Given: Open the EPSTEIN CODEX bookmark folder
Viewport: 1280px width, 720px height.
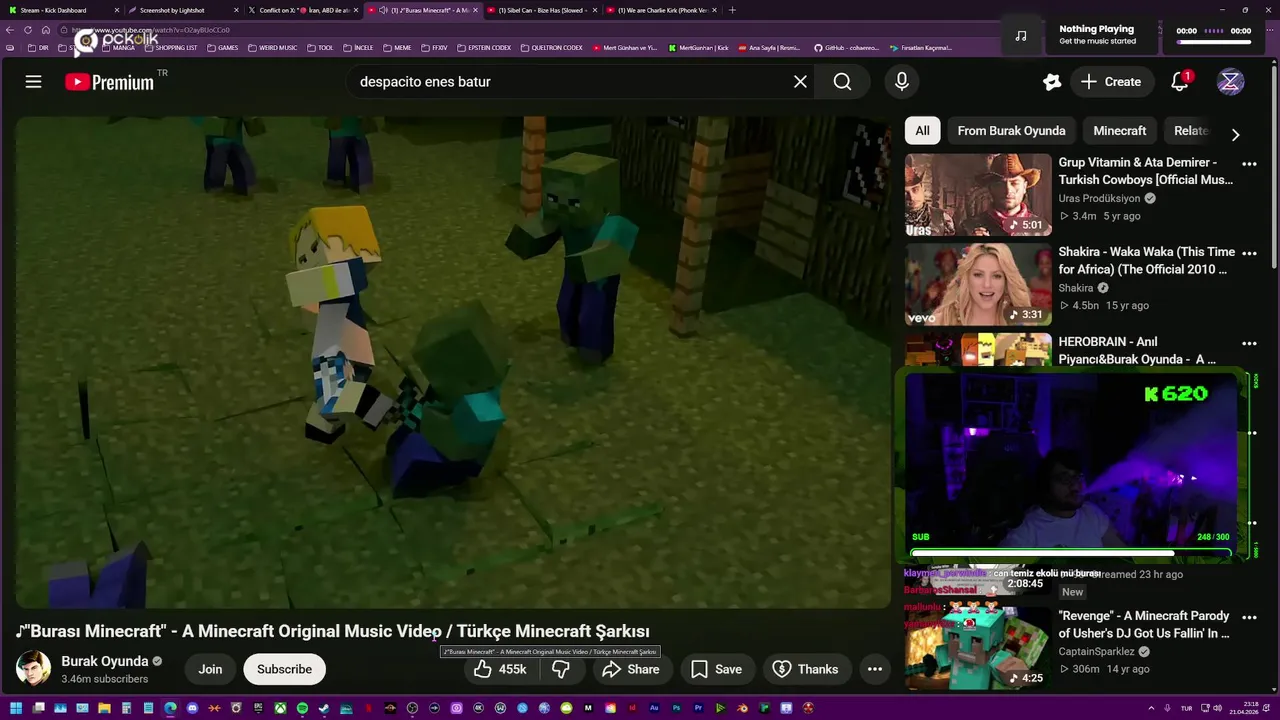Looking at the screenshot, I should (x=485, y=48).
